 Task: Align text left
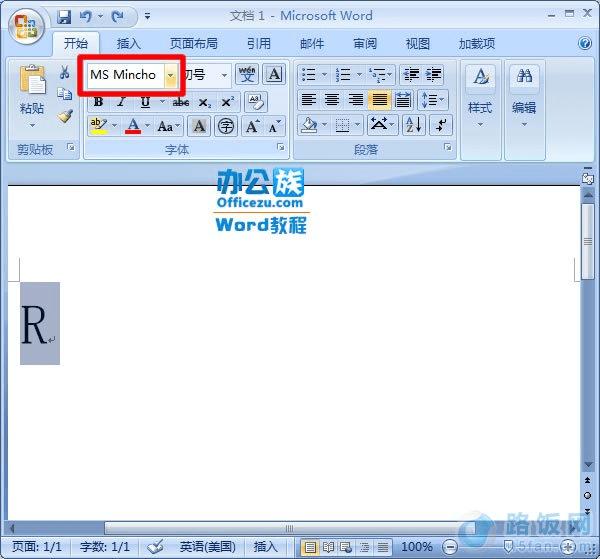[x=308, y=100]
